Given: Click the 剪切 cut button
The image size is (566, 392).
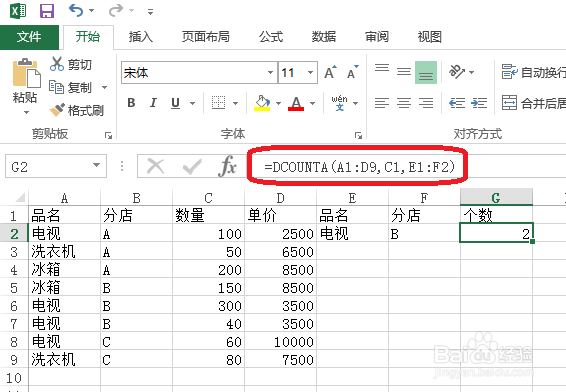Looking at the screenshot, I should click(x=71, y=64).
